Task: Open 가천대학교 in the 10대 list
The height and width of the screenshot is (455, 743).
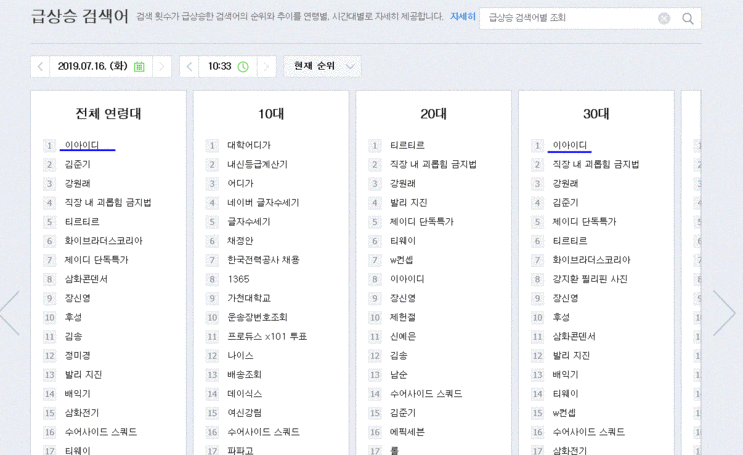Action: point(249,298)
